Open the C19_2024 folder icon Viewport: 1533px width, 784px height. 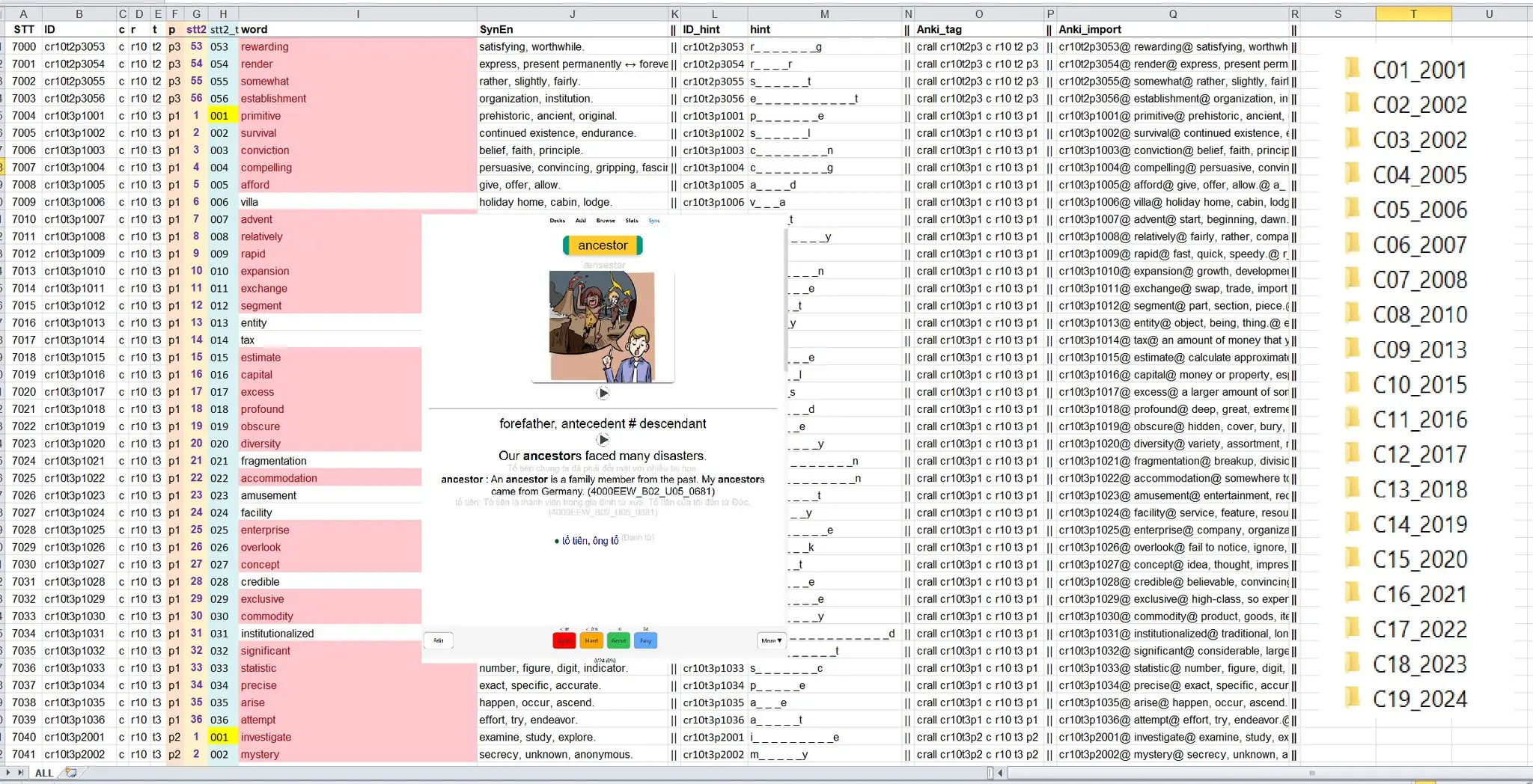1352,699
